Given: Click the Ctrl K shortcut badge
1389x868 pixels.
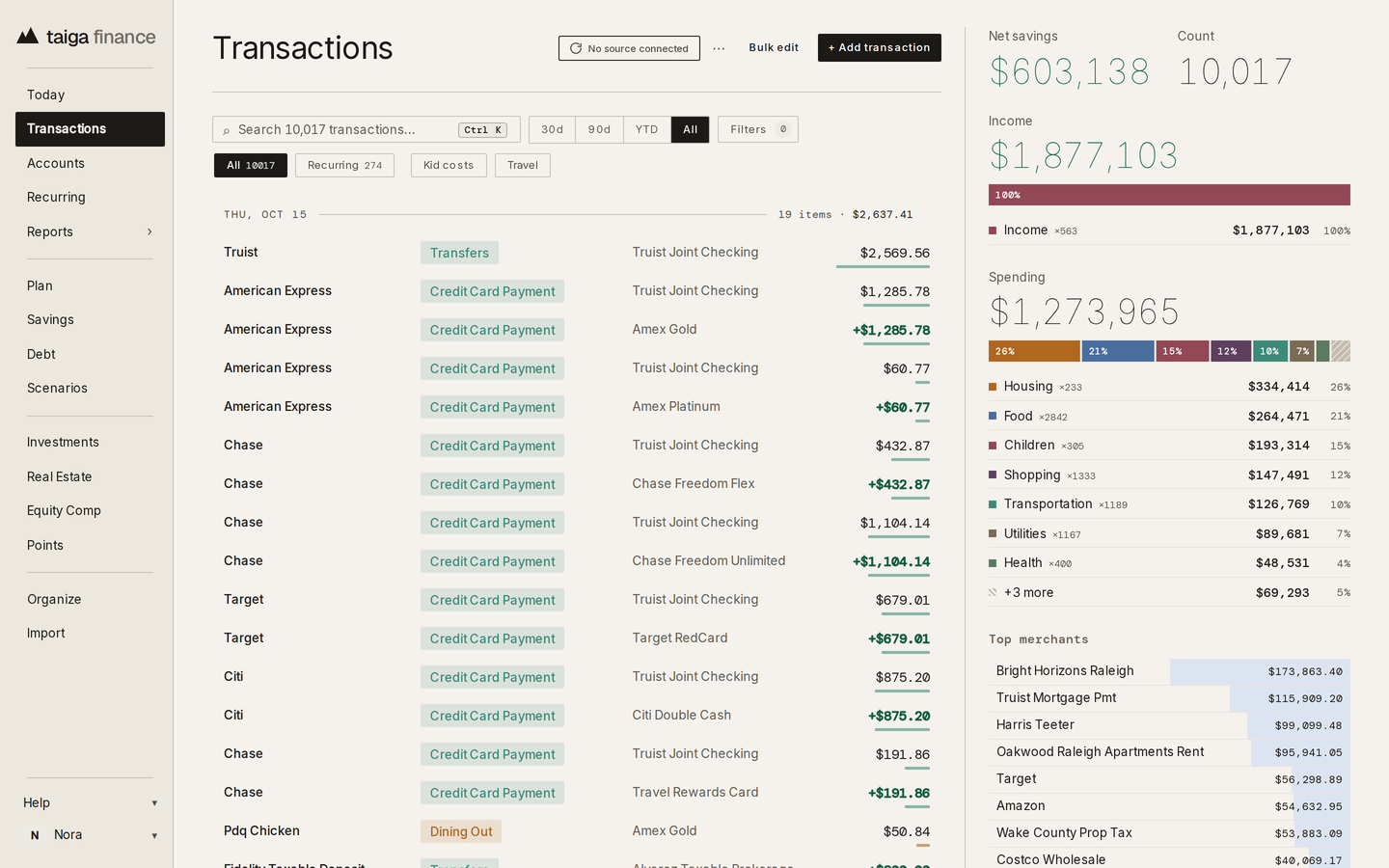Looking at the screenshot, I should pos(482,130).
